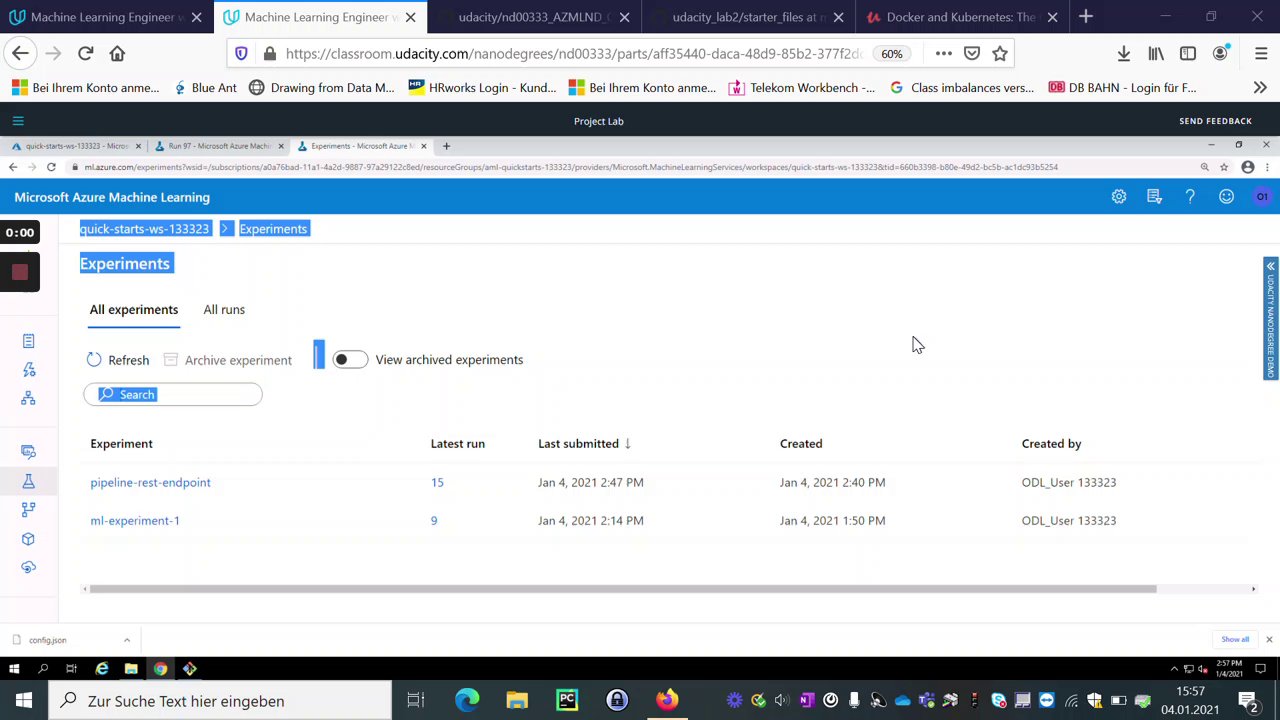Show more bookmarks with the double chevron
This screenshot has height=720, width=1280.
(1260, 88)
